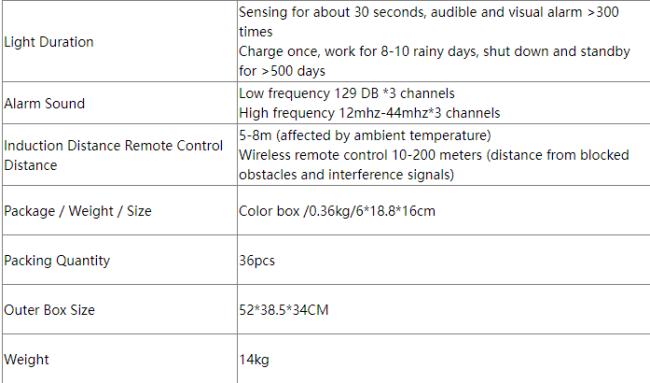650x383 pixels.
Task: Click the 'High frequency 12mhz-44mhz*3 channels' line
Action: pyautogui.click(x=369, y=113)
